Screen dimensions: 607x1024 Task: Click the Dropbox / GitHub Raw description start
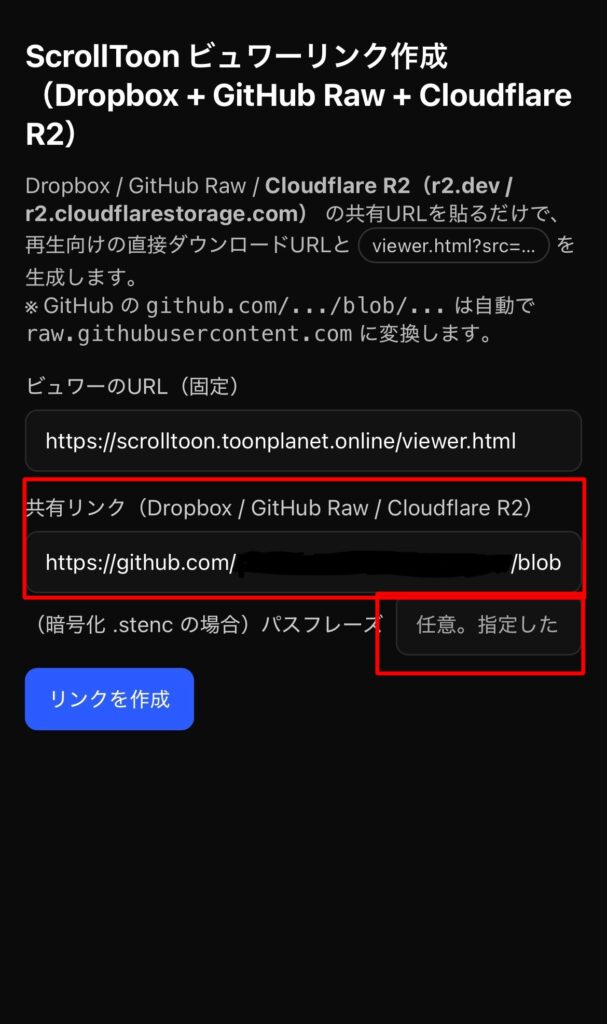coord(135,185)
